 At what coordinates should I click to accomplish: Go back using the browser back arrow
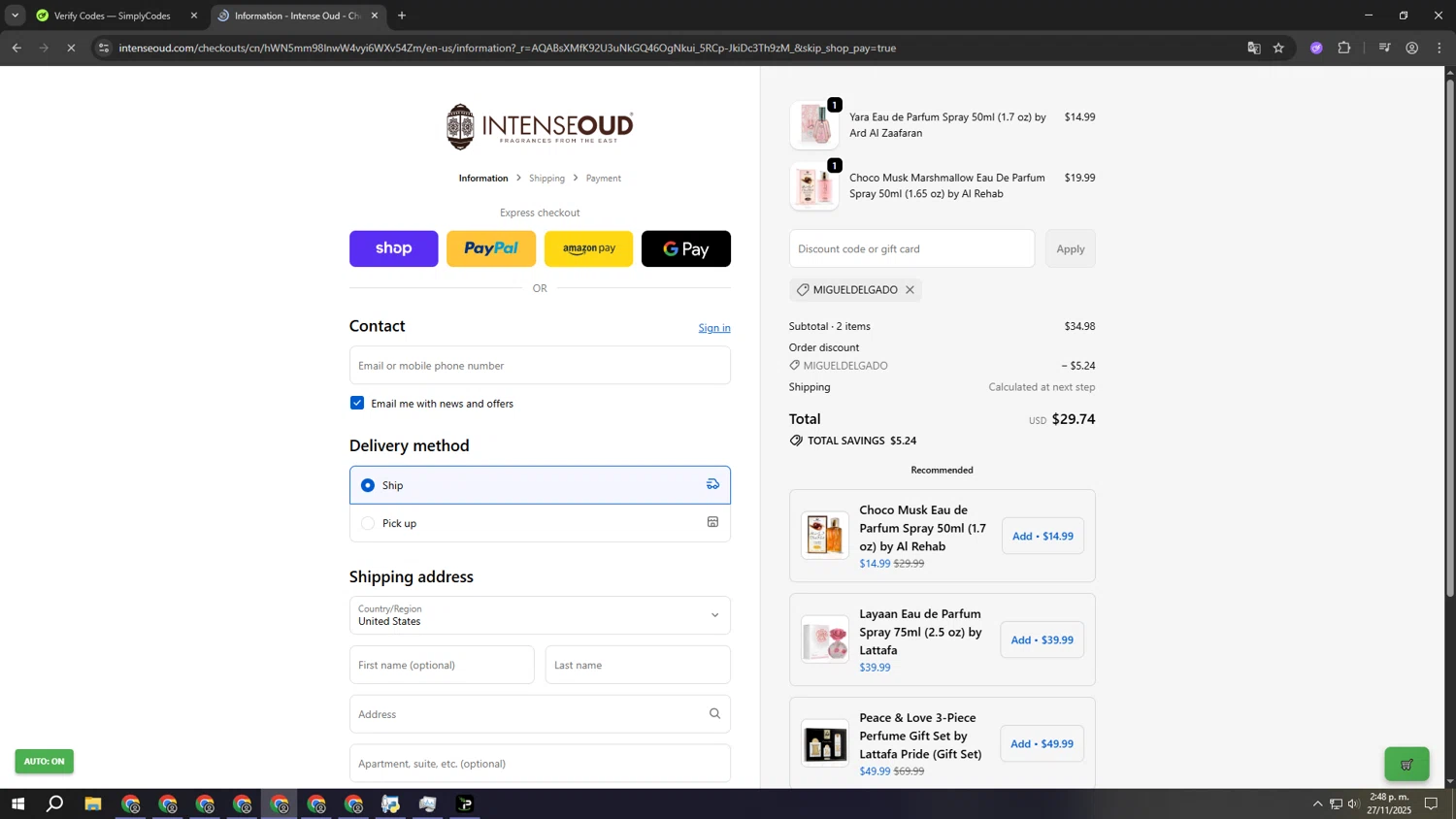(x=17, y=48)
